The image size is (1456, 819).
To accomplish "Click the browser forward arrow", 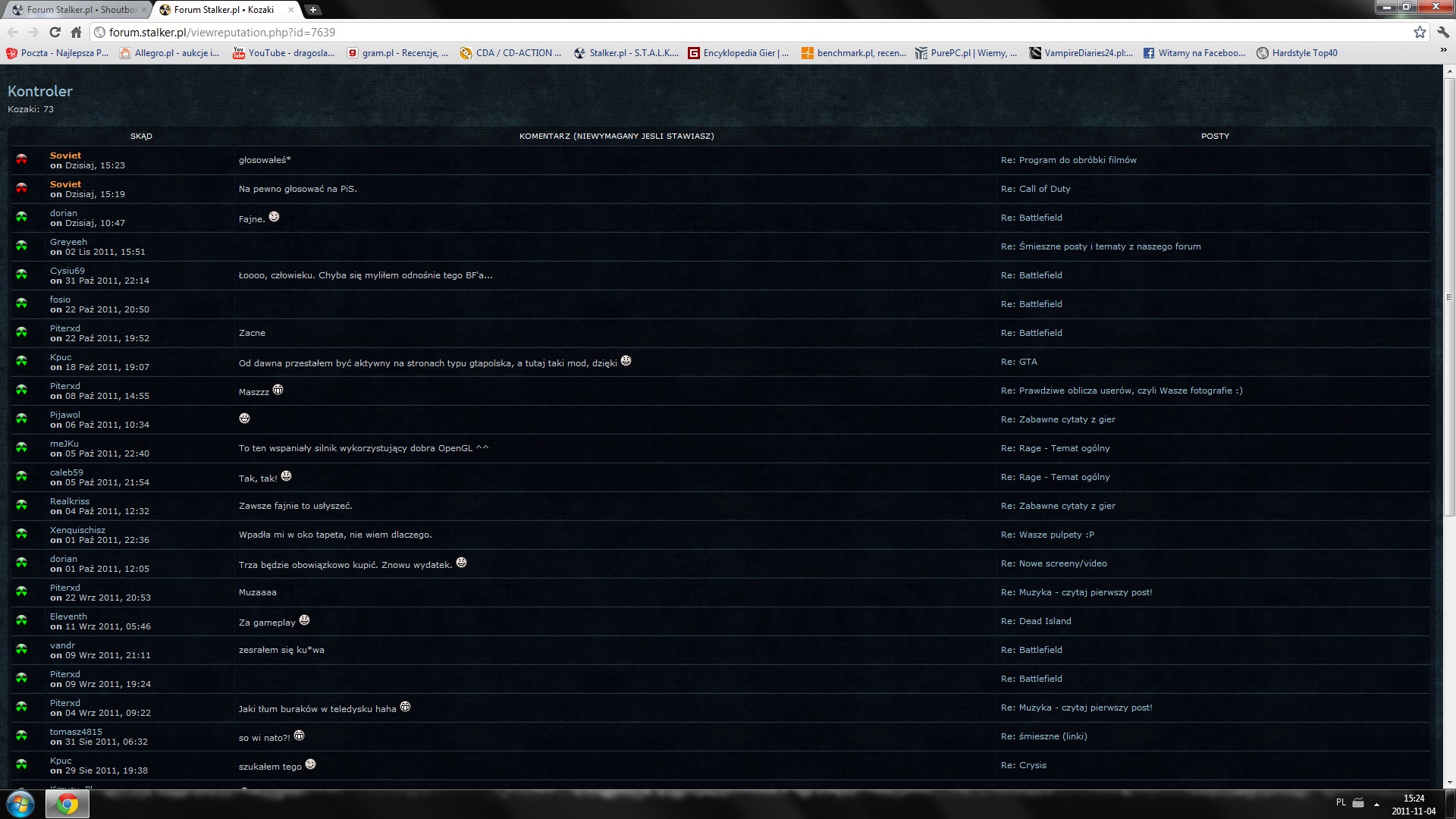I will coord(33,32).
